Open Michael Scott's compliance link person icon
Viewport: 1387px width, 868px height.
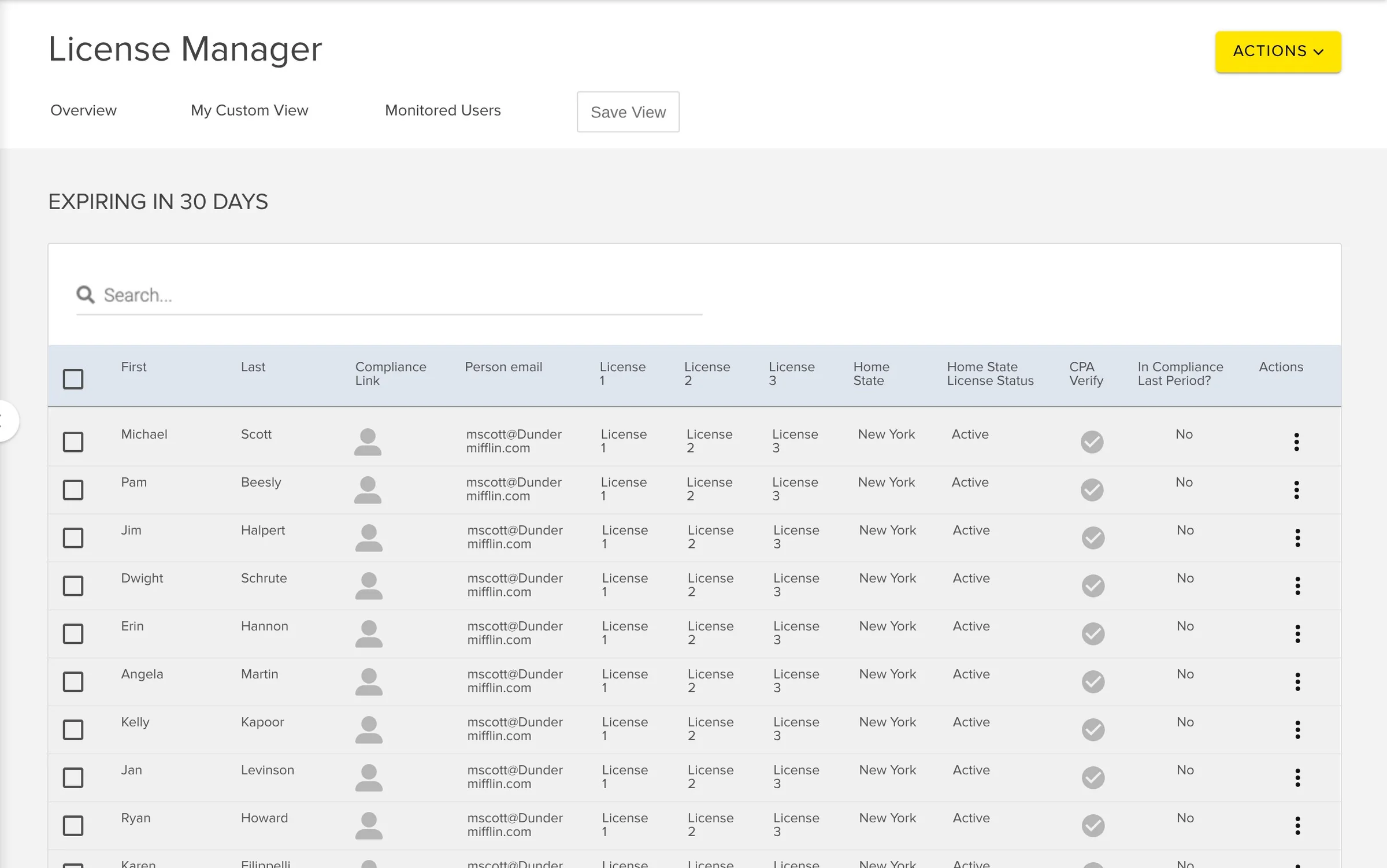368,442
